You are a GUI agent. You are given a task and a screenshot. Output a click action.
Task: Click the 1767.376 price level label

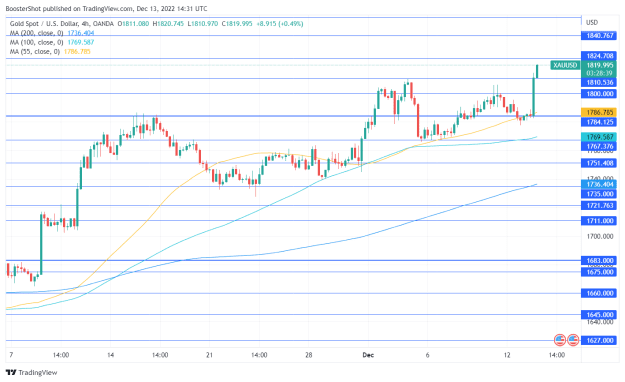pyautogui.click(x=599, y=146)
